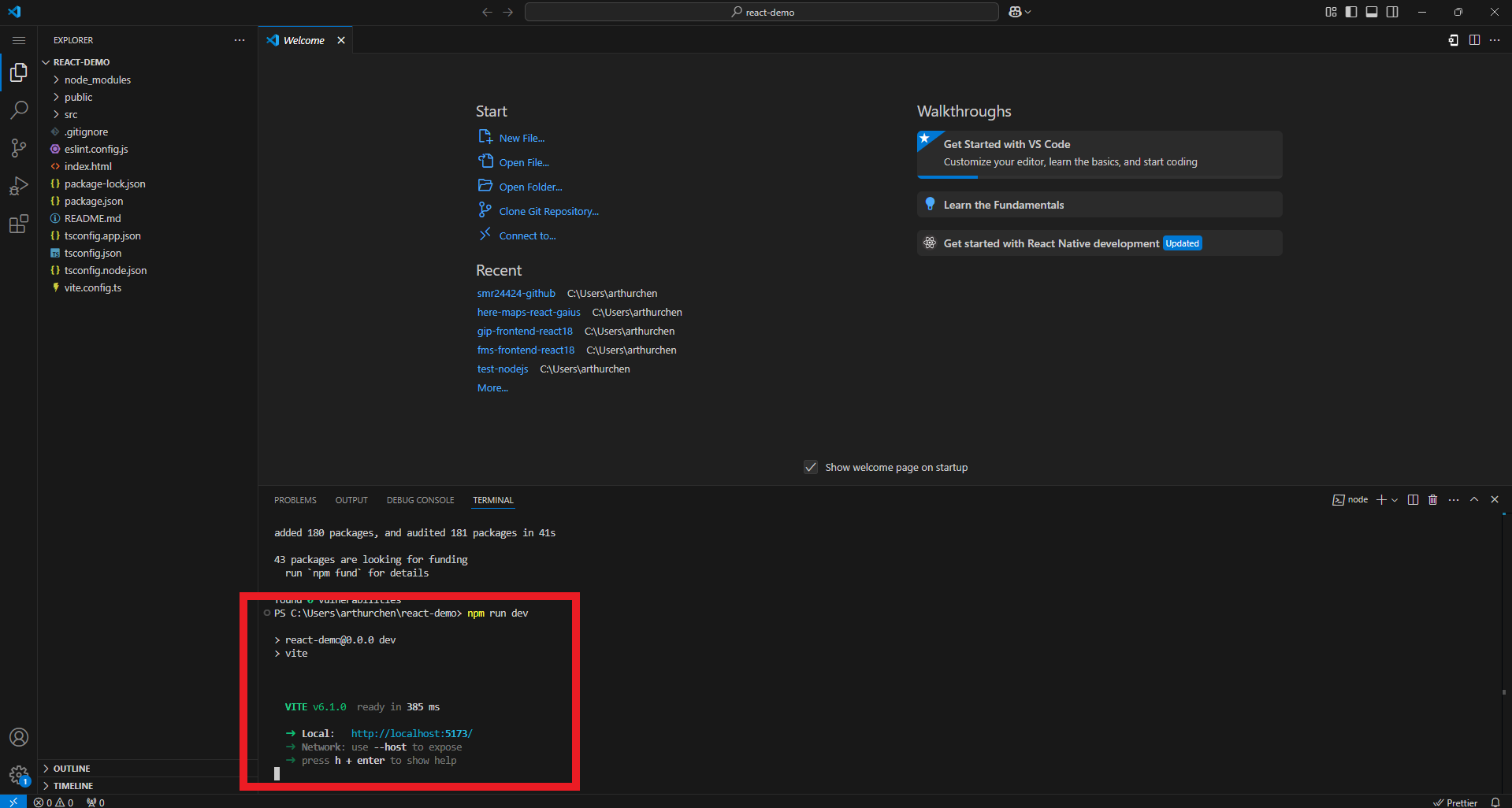Open Learn the Fundamentals walkthrough
Screen dimensions: 1512x808
(1100, 205)
